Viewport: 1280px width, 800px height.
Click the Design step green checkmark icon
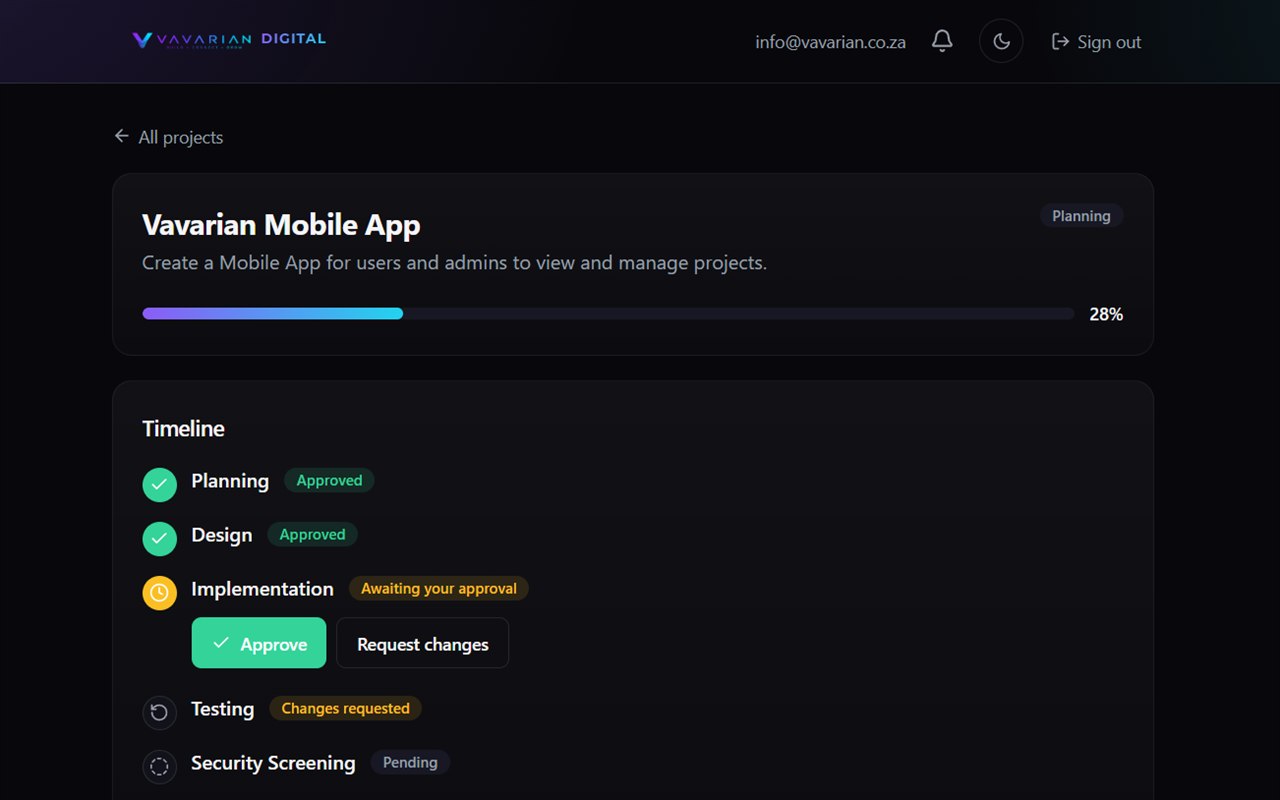(x=159, y=539)
